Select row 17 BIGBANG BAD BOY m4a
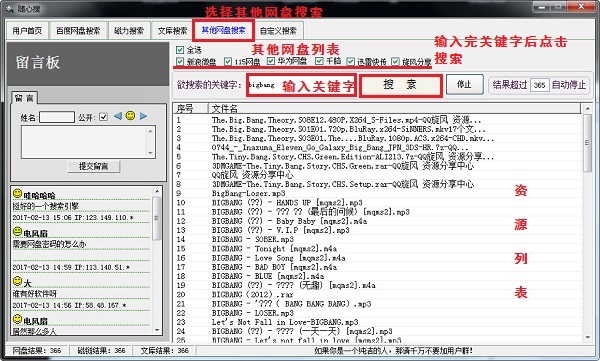This screenshot has height=361, width=600. tap(377, 267)
